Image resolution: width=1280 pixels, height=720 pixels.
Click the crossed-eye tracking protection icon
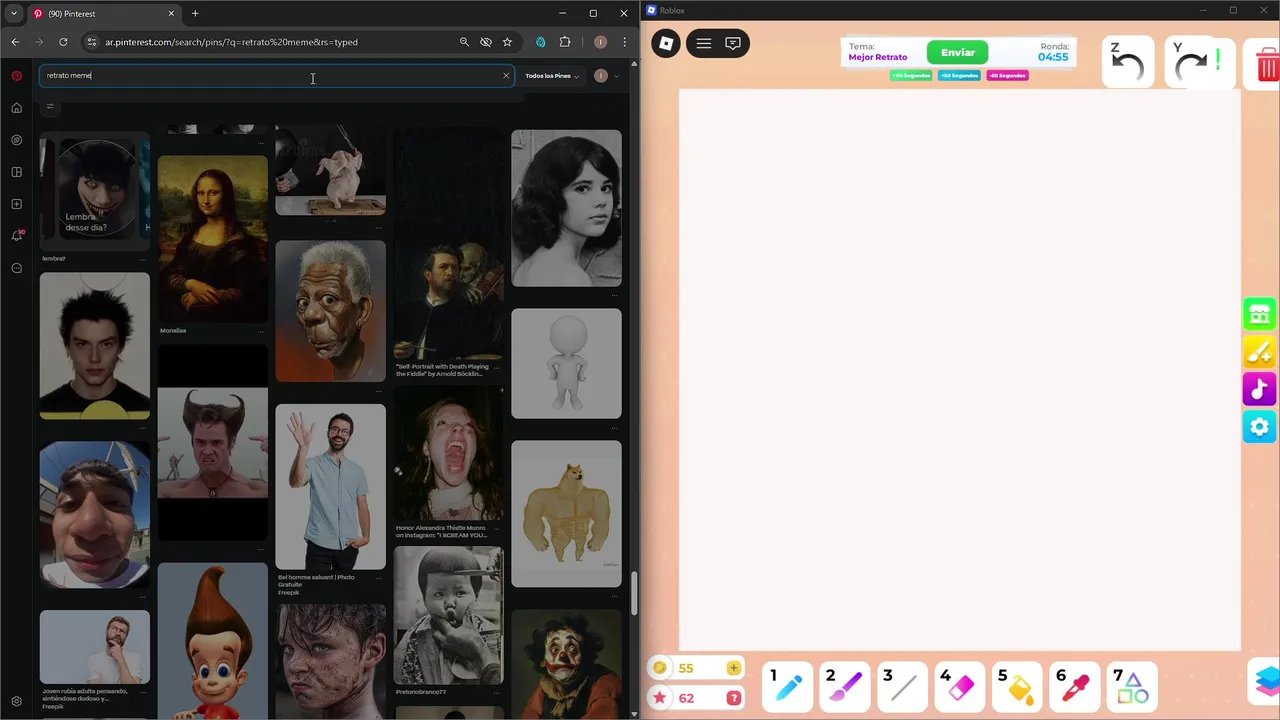pyautogui.click(x=486, y=42)
